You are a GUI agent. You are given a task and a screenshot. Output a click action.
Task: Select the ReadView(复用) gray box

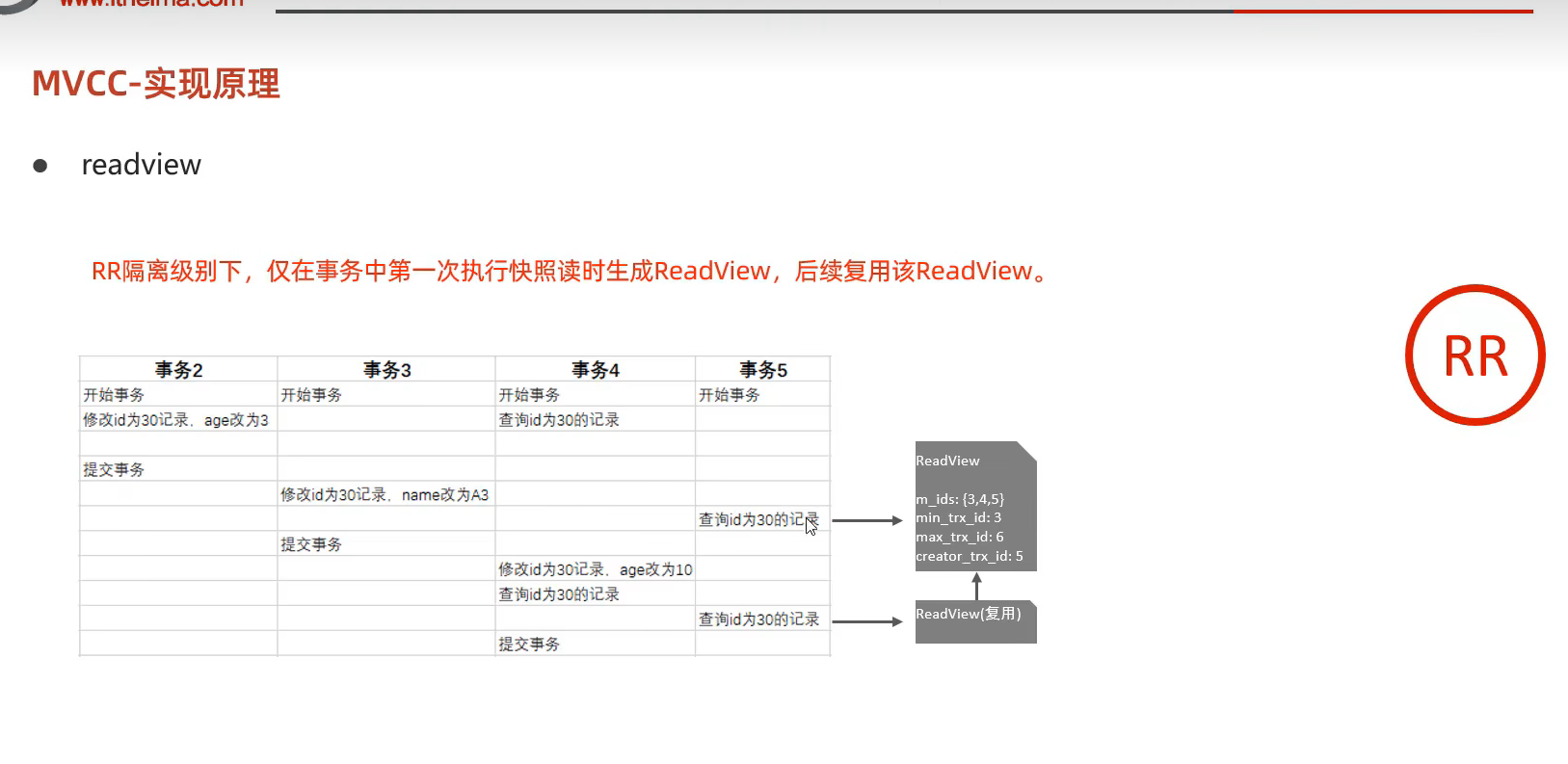click(x=975, y=621)
